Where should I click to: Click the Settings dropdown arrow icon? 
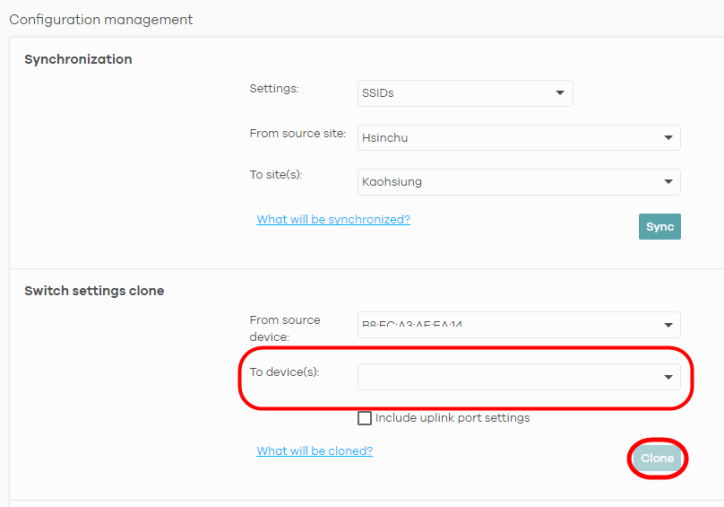coord(559,94)
